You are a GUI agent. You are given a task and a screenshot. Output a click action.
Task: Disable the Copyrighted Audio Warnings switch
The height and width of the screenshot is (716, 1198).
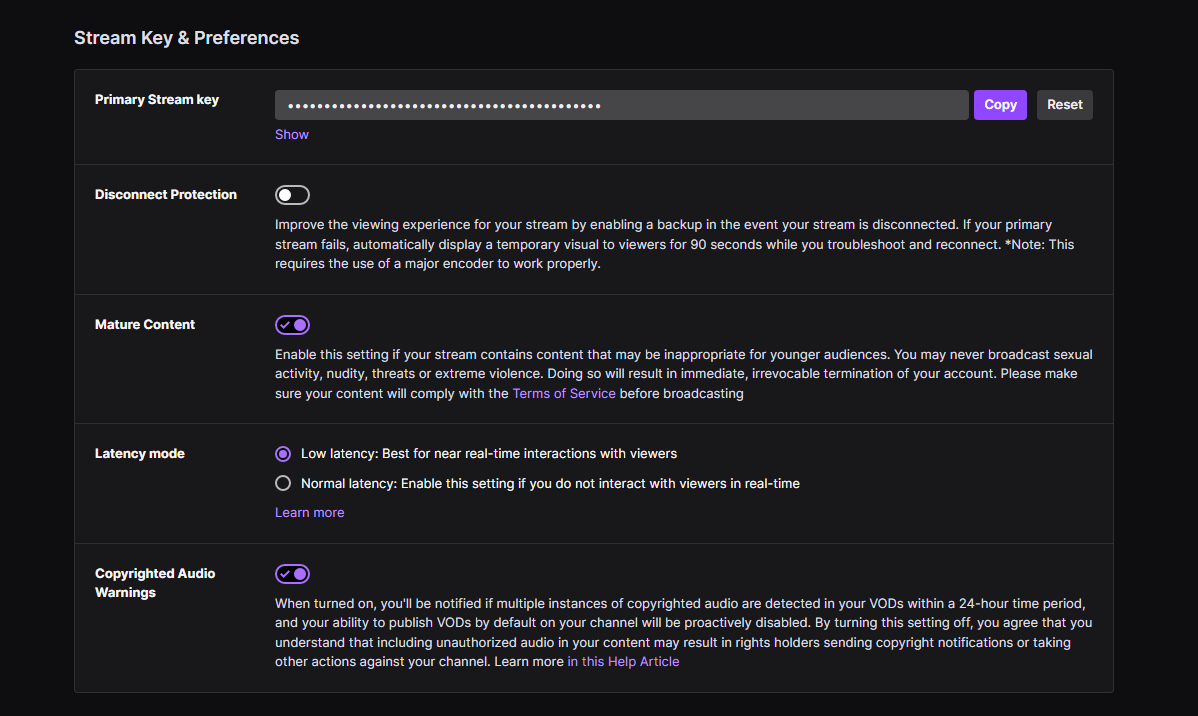pos(293,574)
